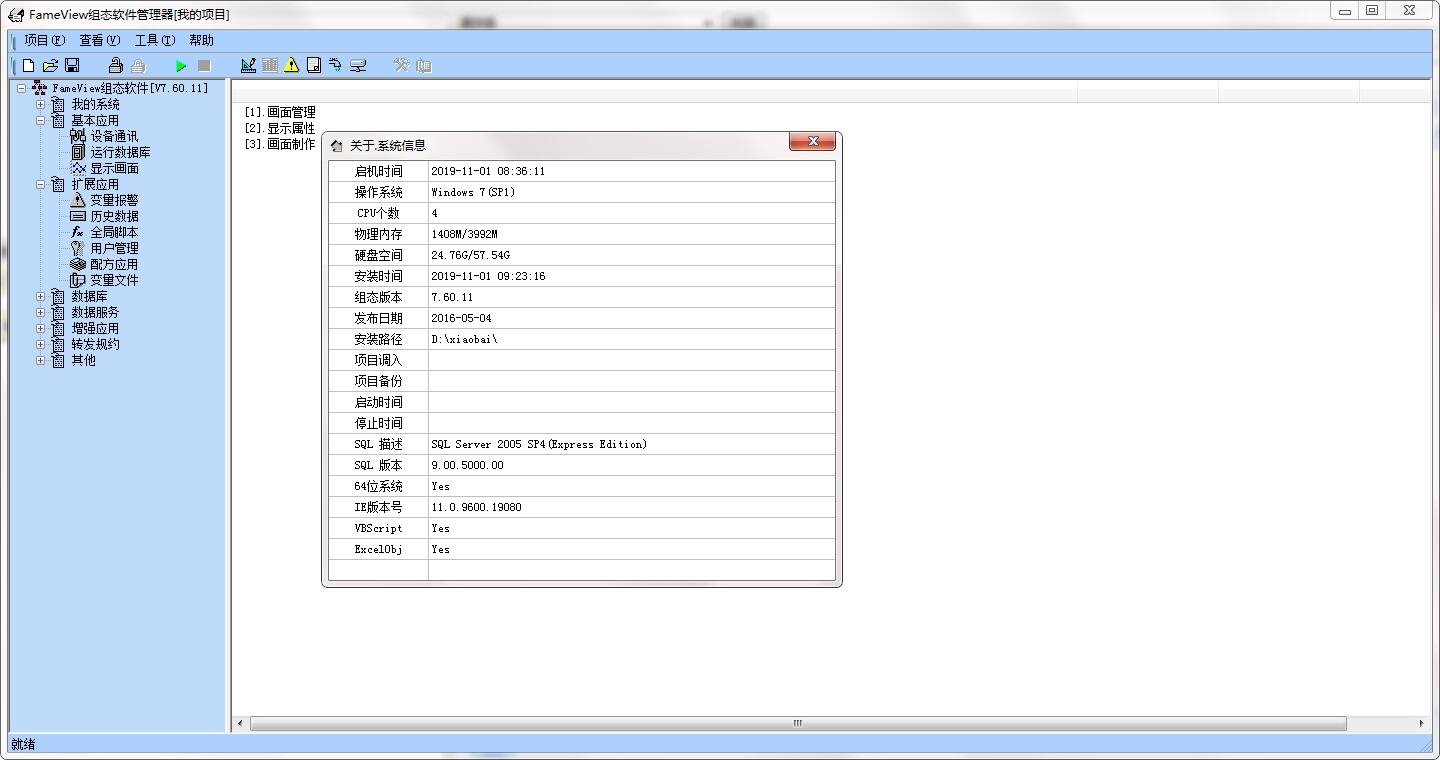Open the screen drawing tool icon
This screenshot has height=760, width=1440.
248,66
